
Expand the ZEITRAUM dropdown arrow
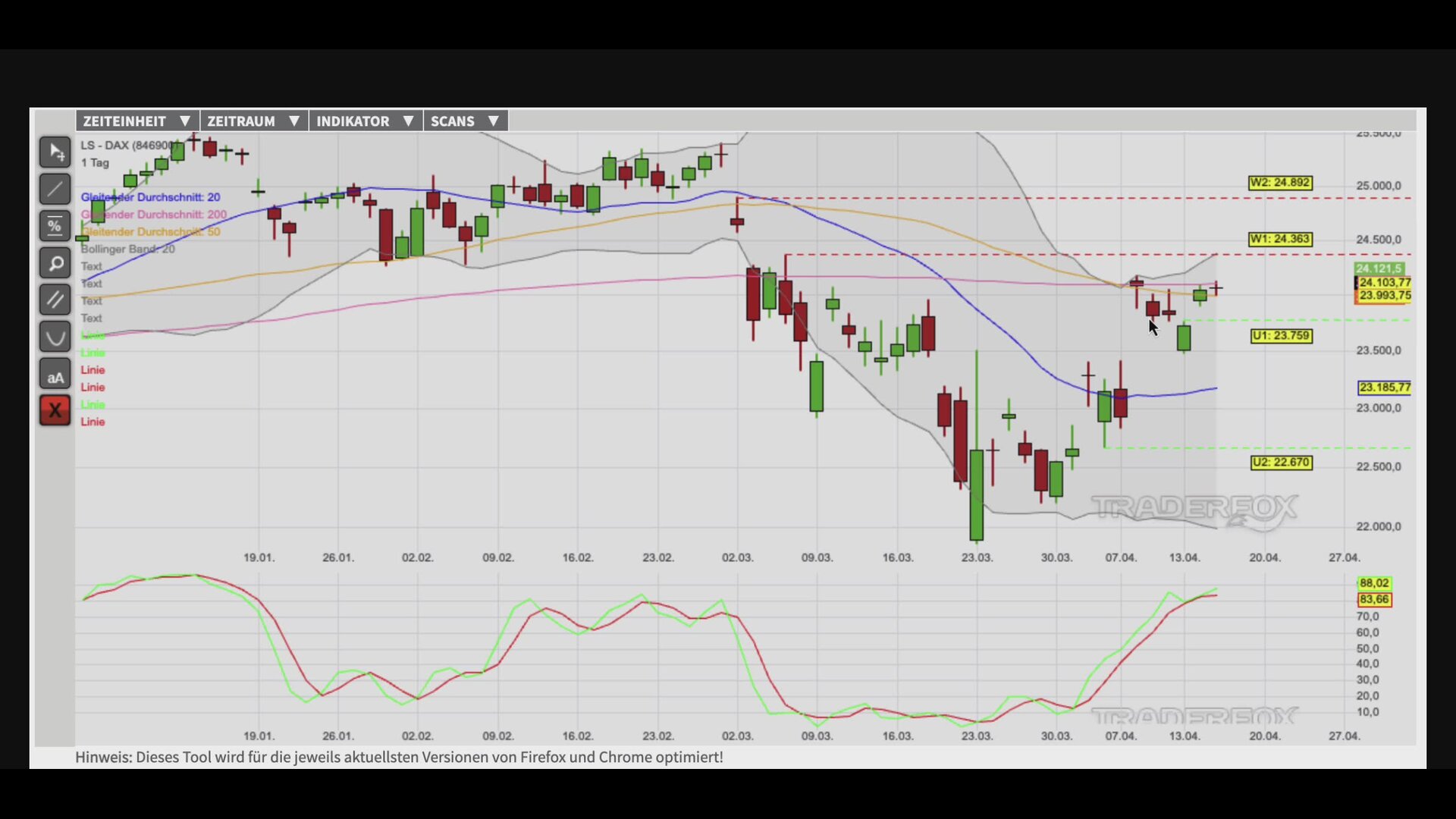293,121
